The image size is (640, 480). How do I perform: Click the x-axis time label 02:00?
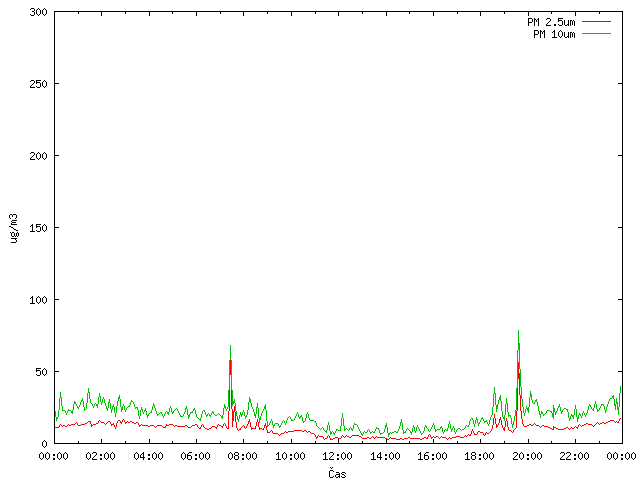pyautogui.click(x=100, y=456)
